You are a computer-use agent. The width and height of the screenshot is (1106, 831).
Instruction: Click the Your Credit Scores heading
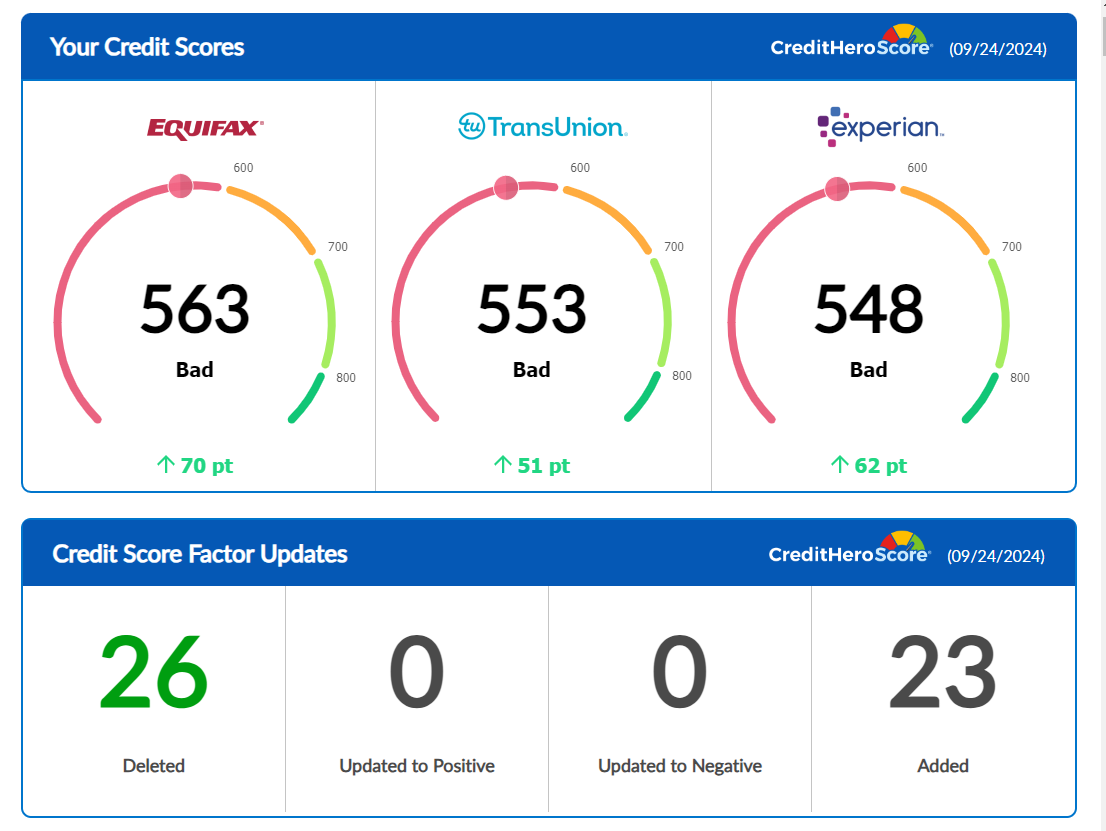[147, 47]
